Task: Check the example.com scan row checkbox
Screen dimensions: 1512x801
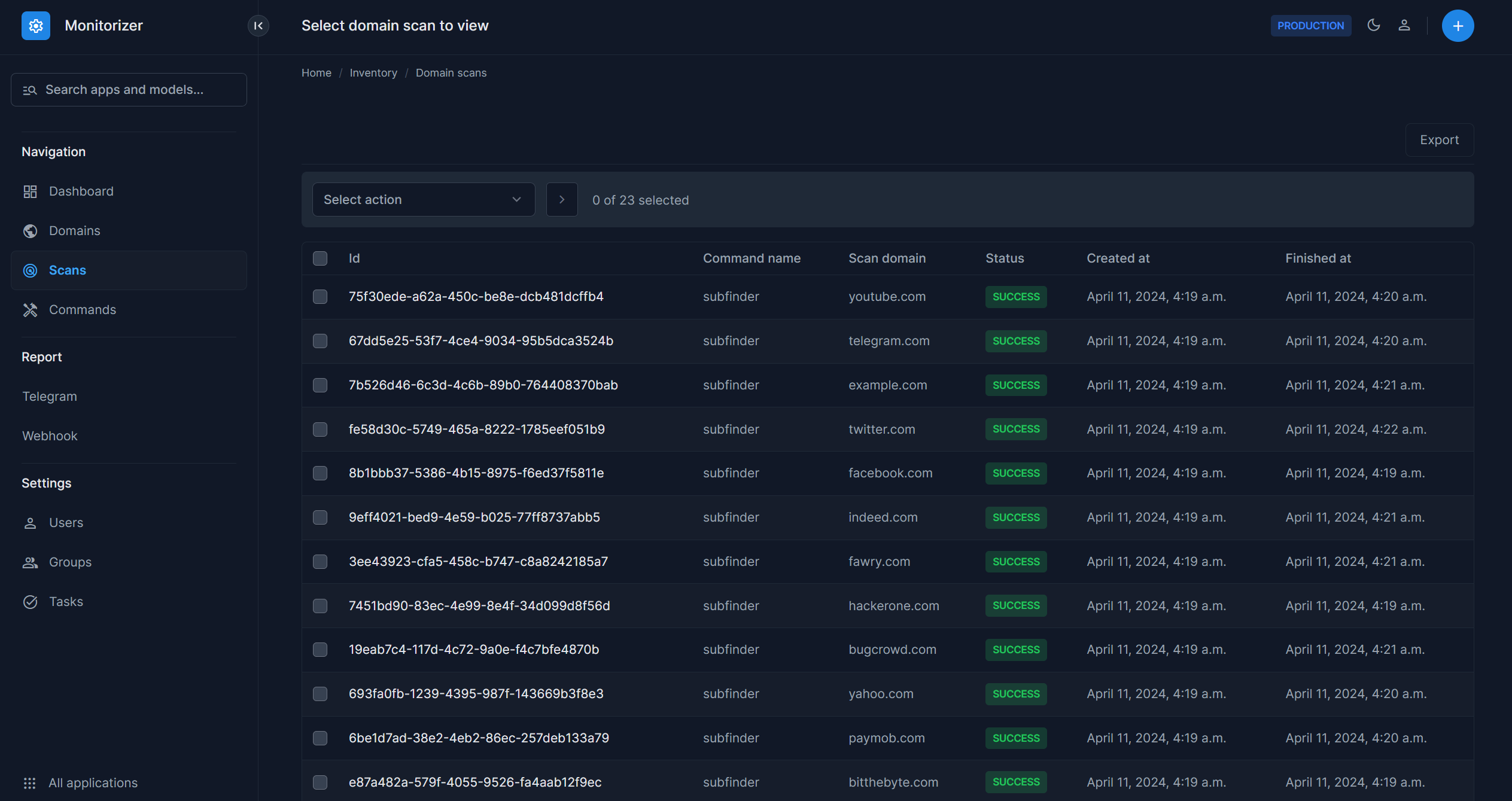Action: [320, 385]
